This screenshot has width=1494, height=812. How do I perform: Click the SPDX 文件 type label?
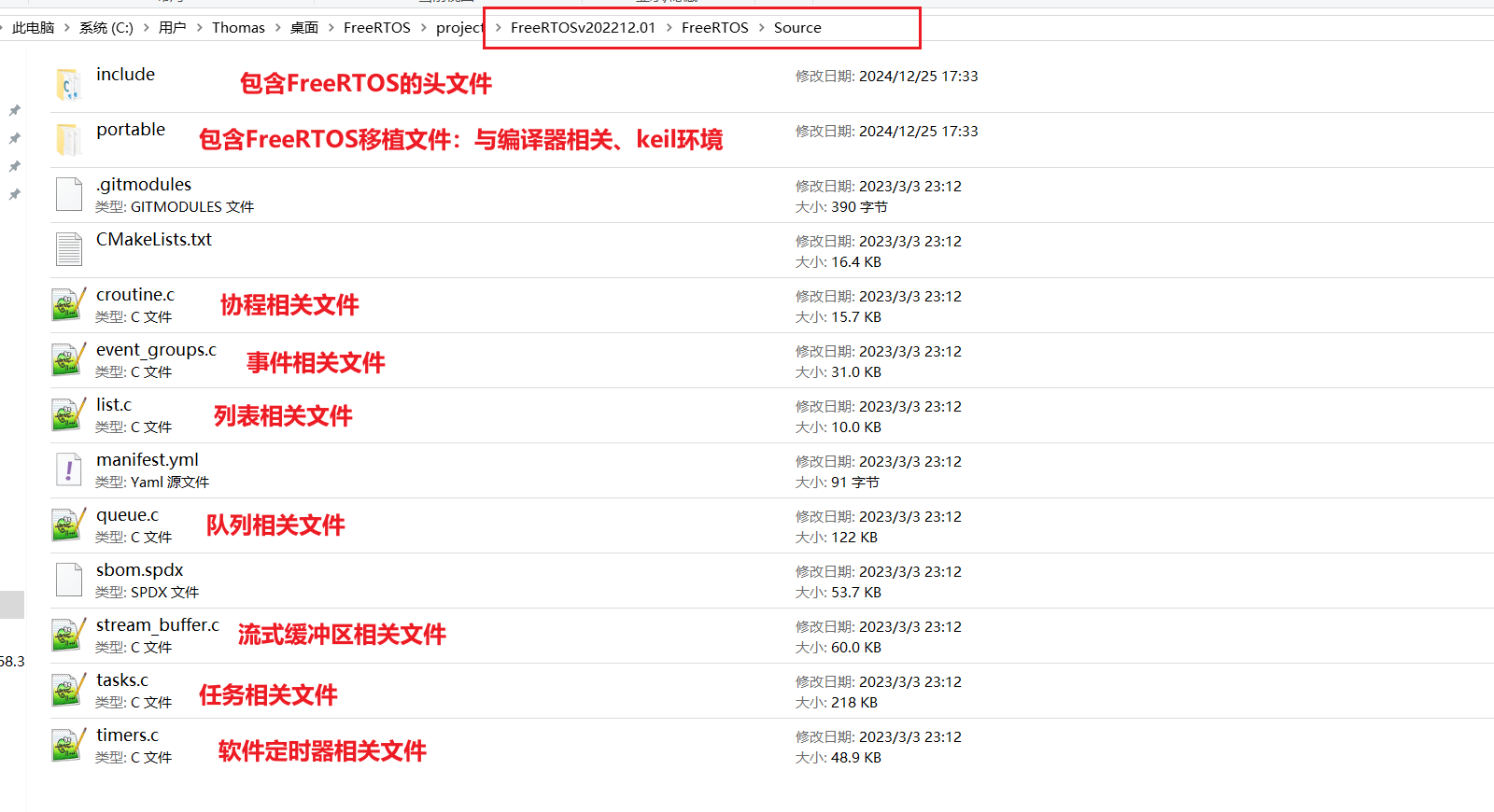pyautogui.click(x=164, y=593)
